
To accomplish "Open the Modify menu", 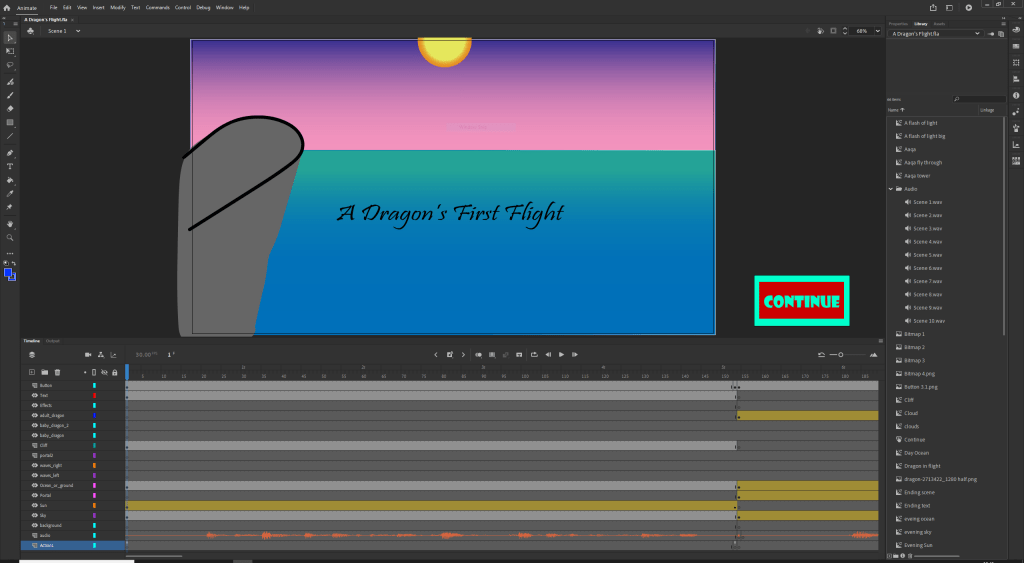I will click(x=118, y=7).
